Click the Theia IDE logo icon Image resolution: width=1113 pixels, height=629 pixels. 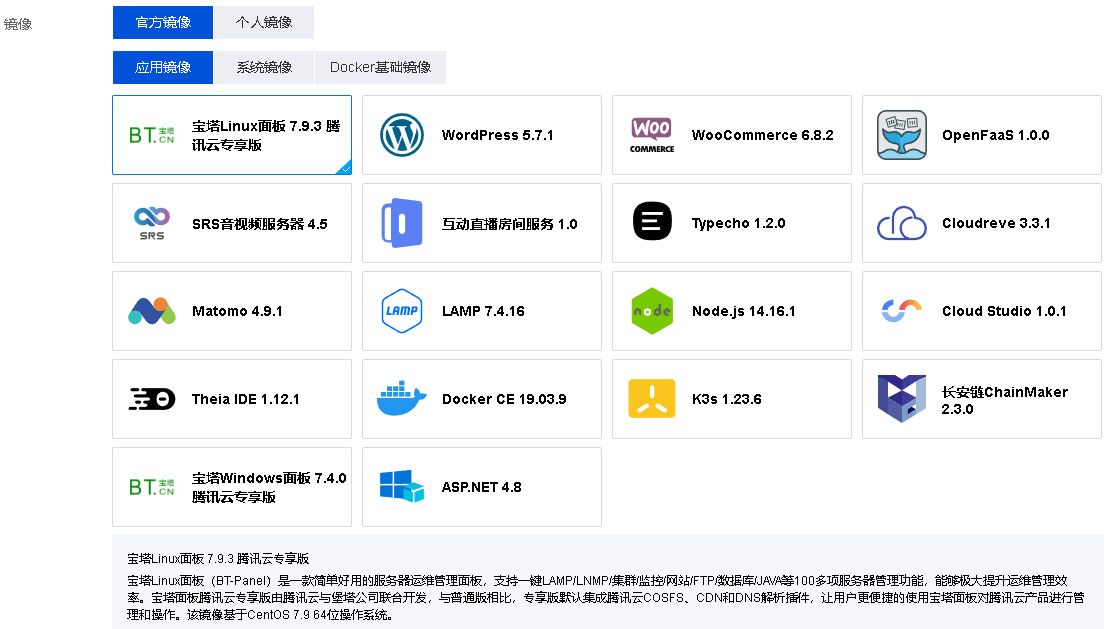152,399
